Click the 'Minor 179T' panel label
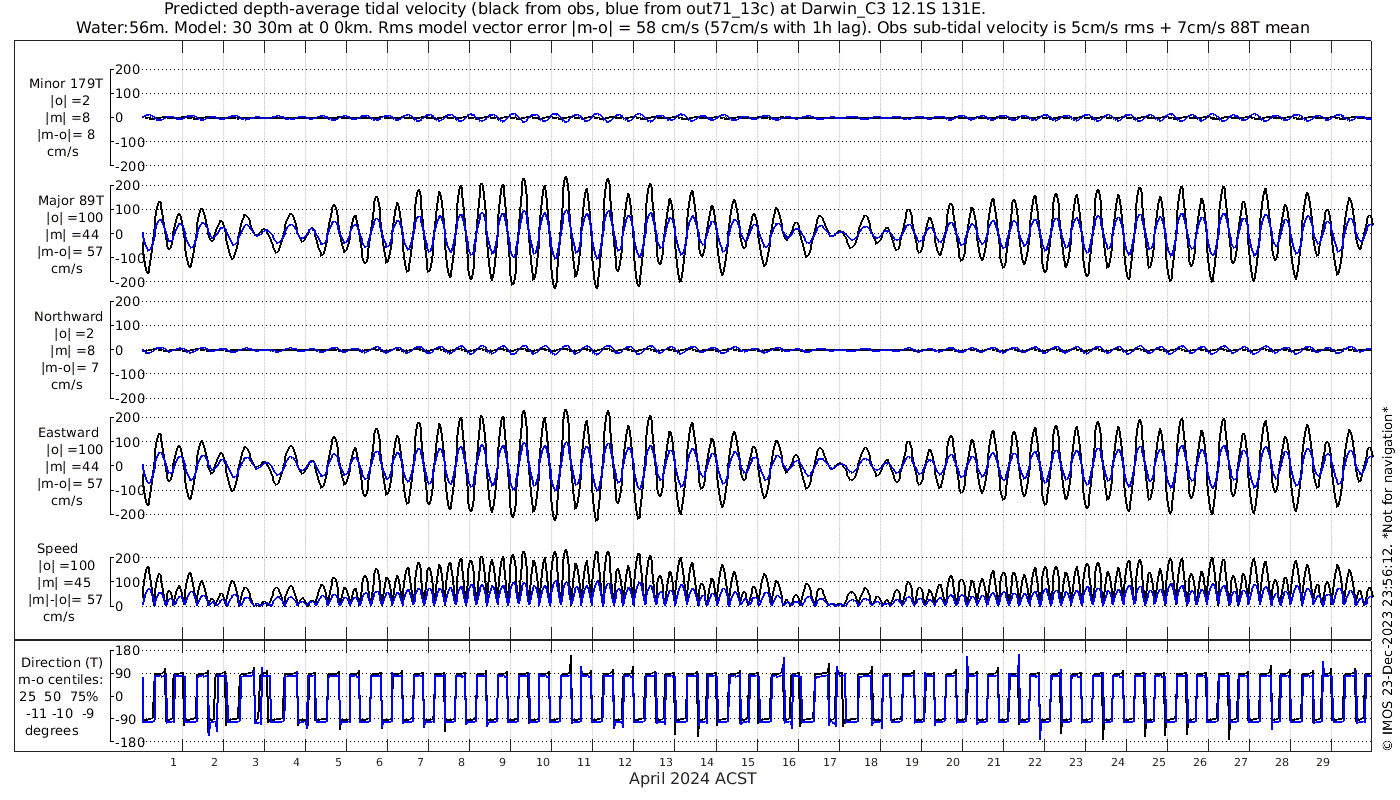The width and height of the screenshot is (1400, 800). coord(66,84)
